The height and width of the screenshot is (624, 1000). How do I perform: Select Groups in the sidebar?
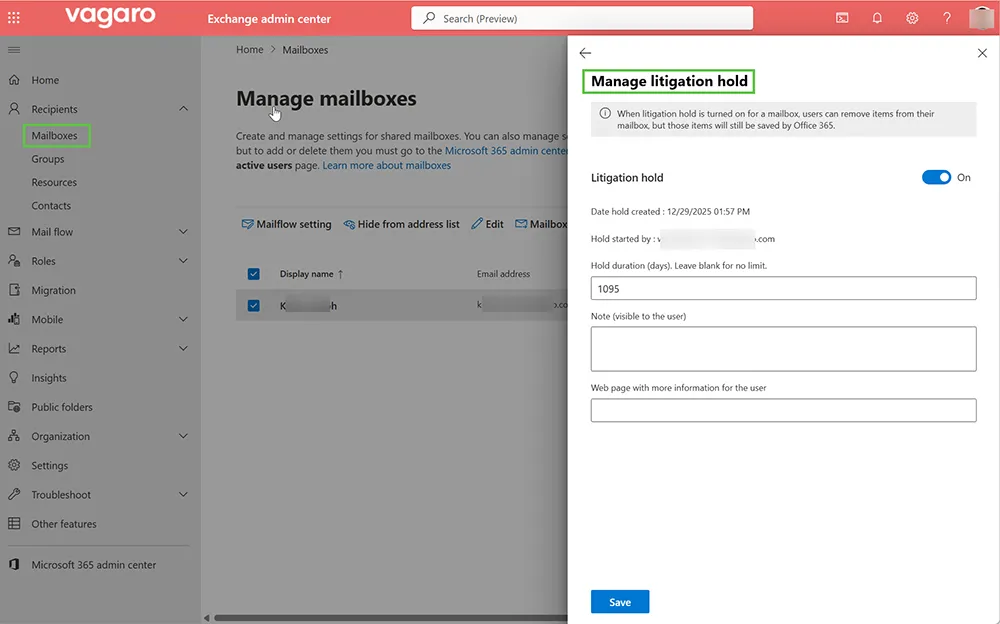(x=48, y=158)
